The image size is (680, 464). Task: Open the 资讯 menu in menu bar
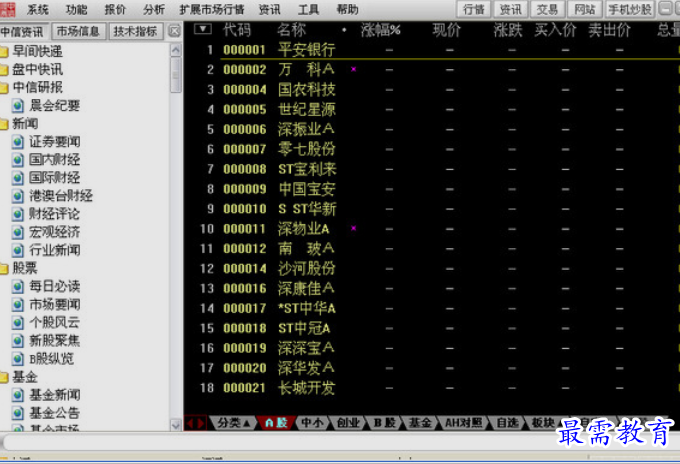pyautogui.click(x=269, y=10)
